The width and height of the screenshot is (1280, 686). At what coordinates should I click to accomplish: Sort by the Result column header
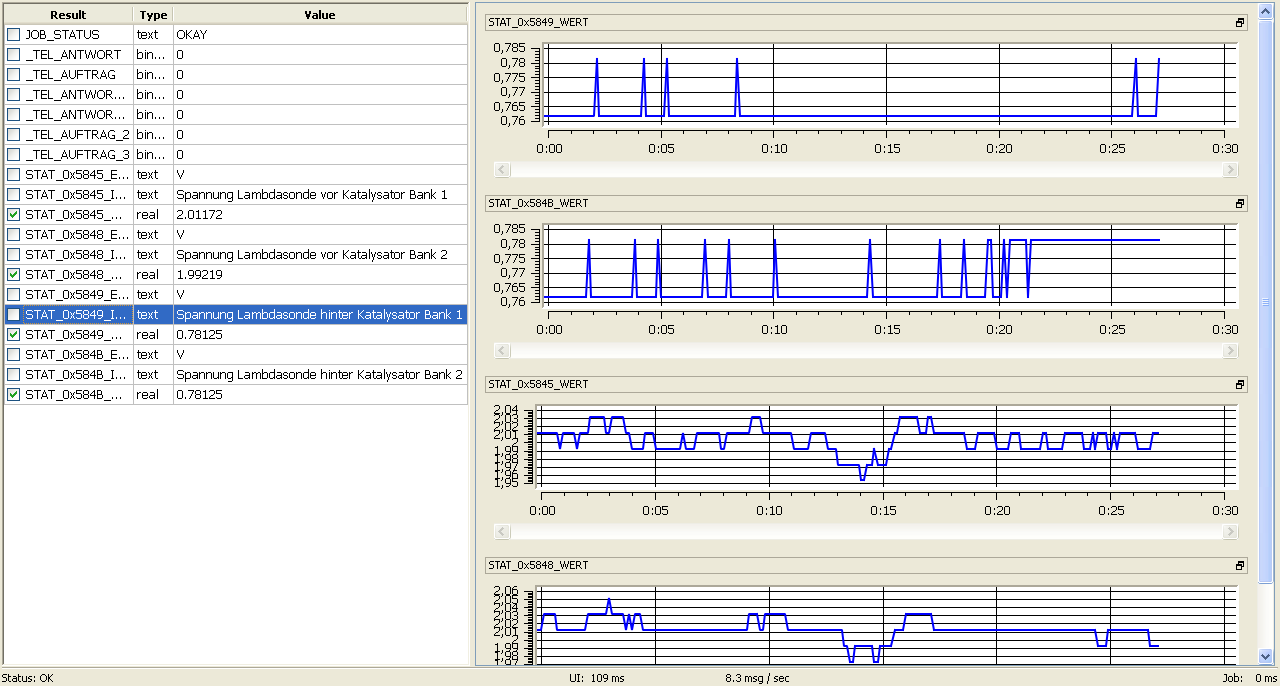[x=68, y=15]
